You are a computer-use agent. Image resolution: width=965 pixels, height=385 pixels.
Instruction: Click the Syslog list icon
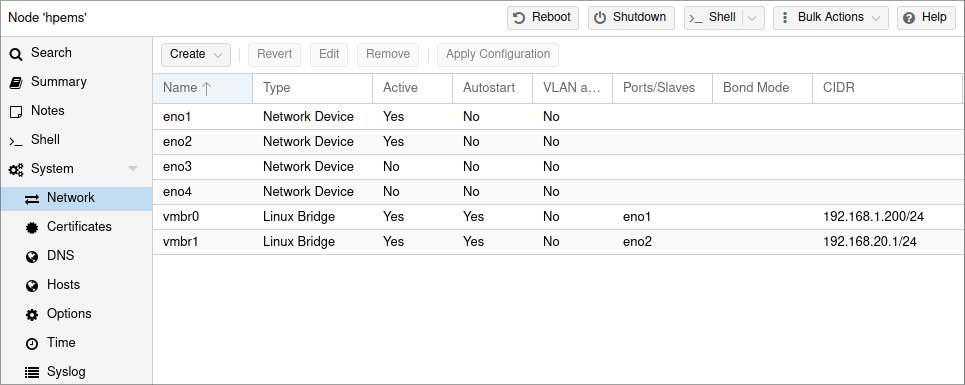[x=31, y=372]
